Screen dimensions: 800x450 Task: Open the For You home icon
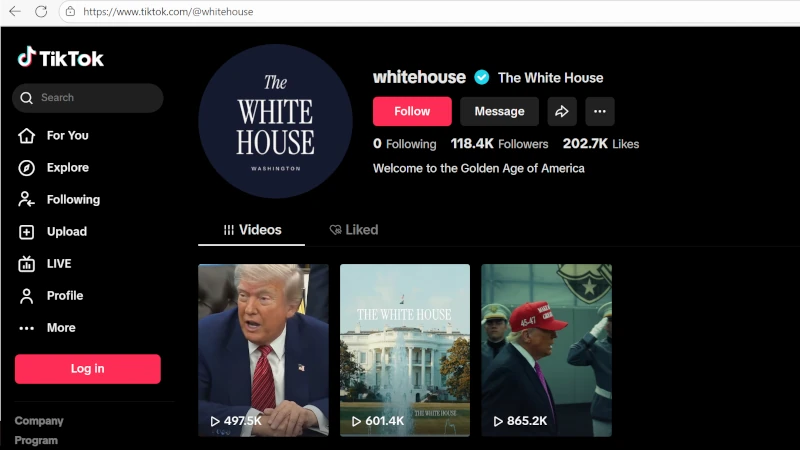point(27,136)
